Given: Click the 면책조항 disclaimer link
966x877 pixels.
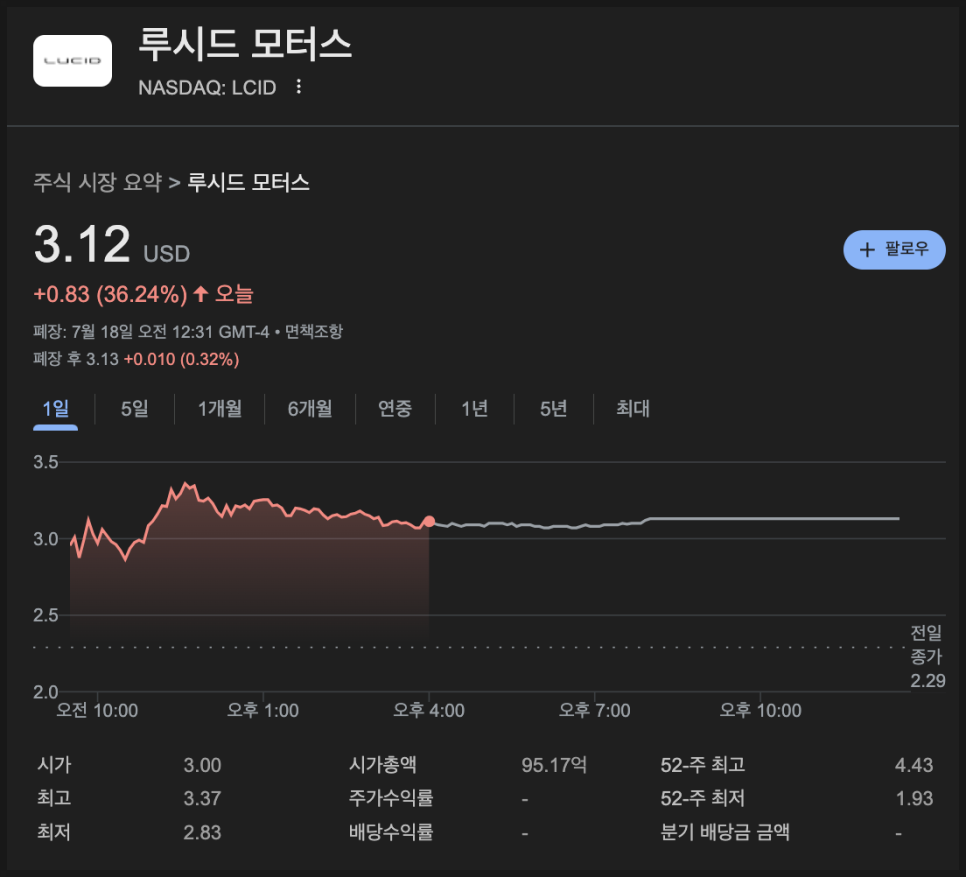Looking at the screenshot, I should (314, 332).
